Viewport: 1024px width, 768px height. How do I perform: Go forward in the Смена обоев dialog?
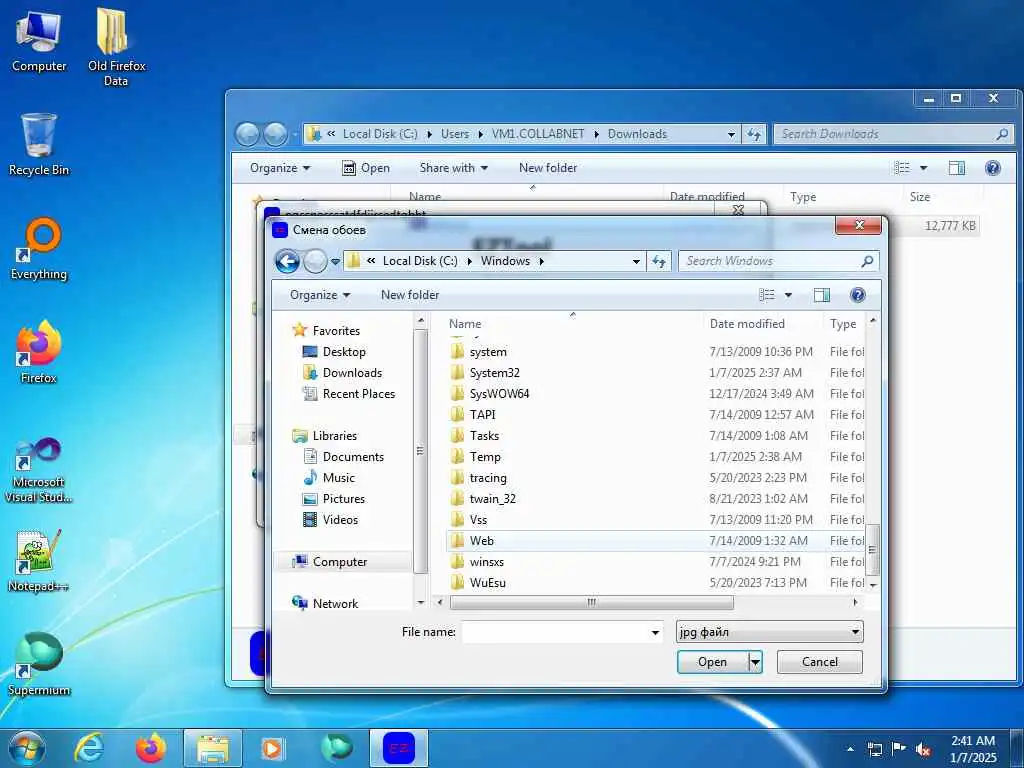(315, 261)
